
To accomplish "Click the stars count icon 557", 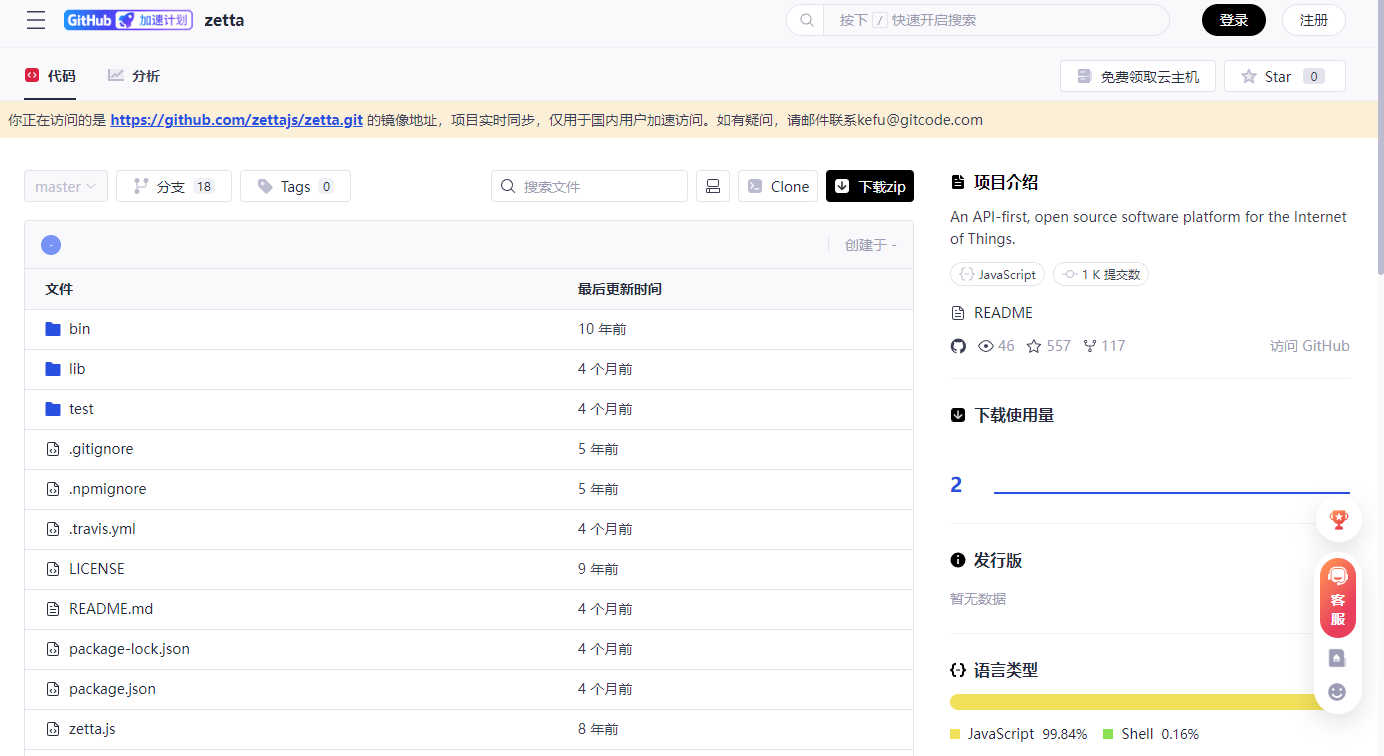I will pos(1034,346).
